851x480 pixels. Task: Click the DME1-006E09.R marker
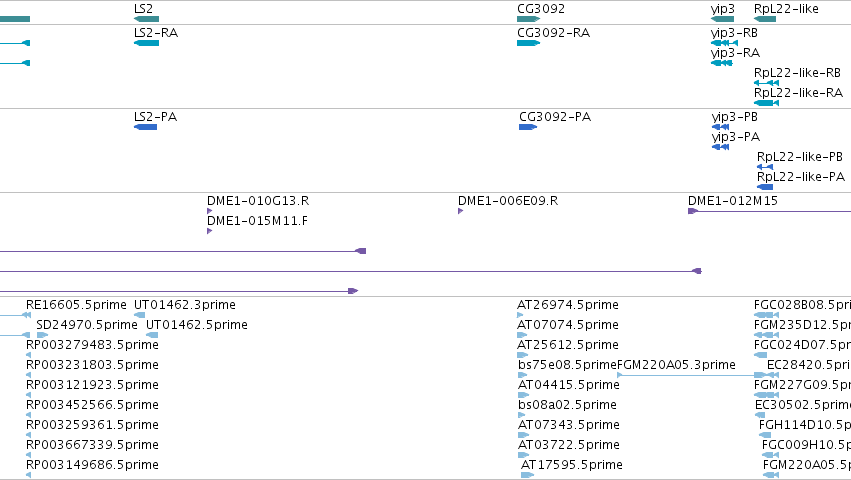tap(460, 211)
